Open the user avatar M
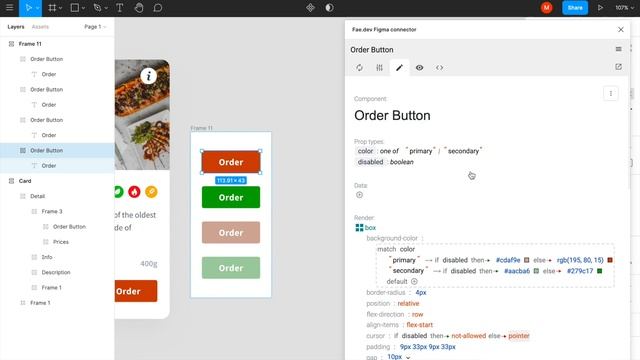Image resolution: width=640 pixels, height=360 pixels. (x=546, y=8)
